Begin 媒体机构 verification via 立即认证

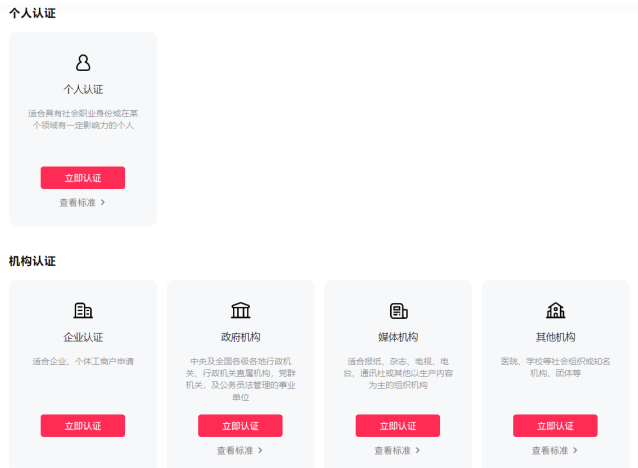[398, 426]
